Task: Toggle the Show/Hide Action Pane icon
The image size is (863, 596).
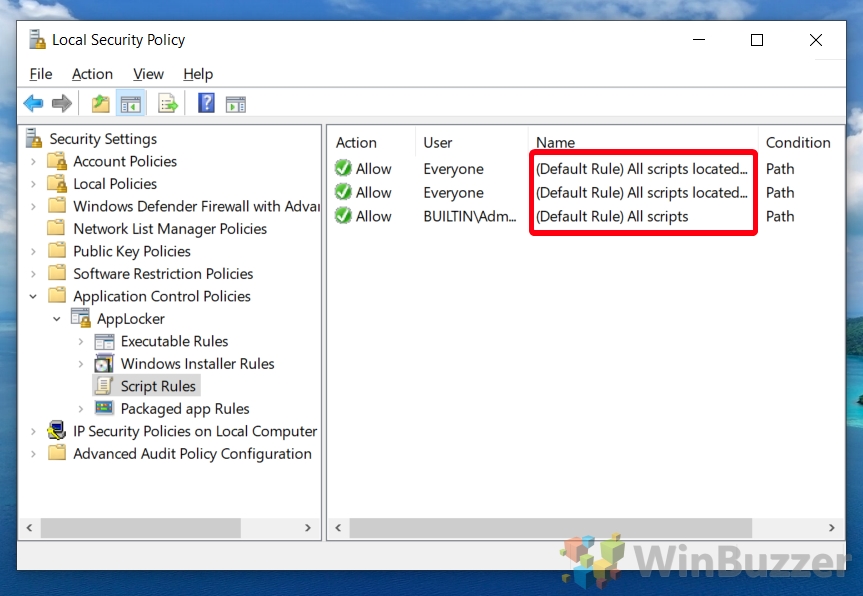Action: (236, 104)
